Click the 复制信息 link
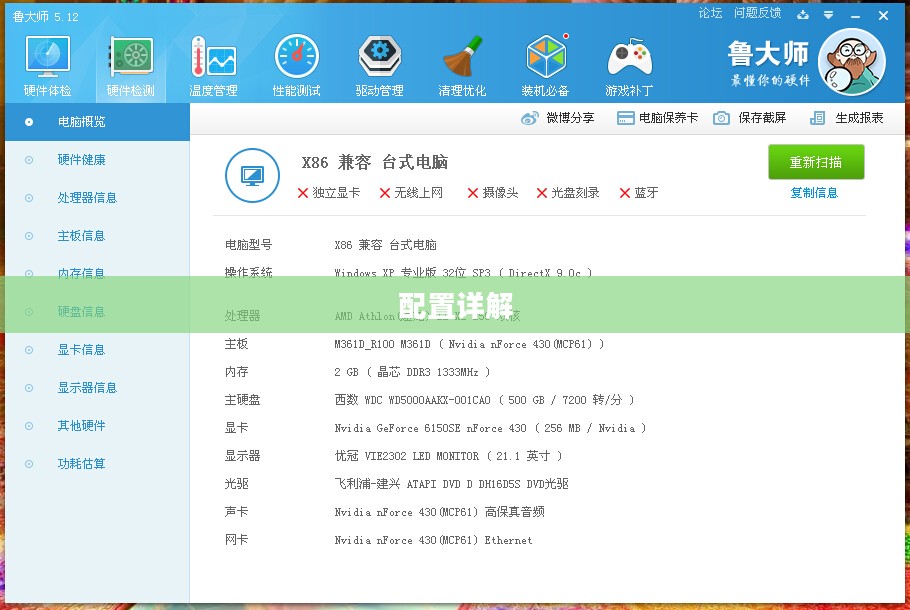910x610 pixels. (x=814, y=193)
